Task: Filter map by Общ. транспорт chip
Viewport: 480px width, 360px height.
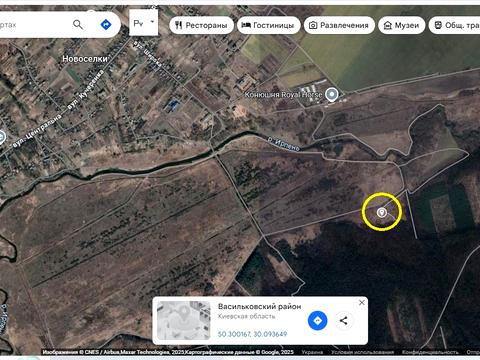Action: 455,25
